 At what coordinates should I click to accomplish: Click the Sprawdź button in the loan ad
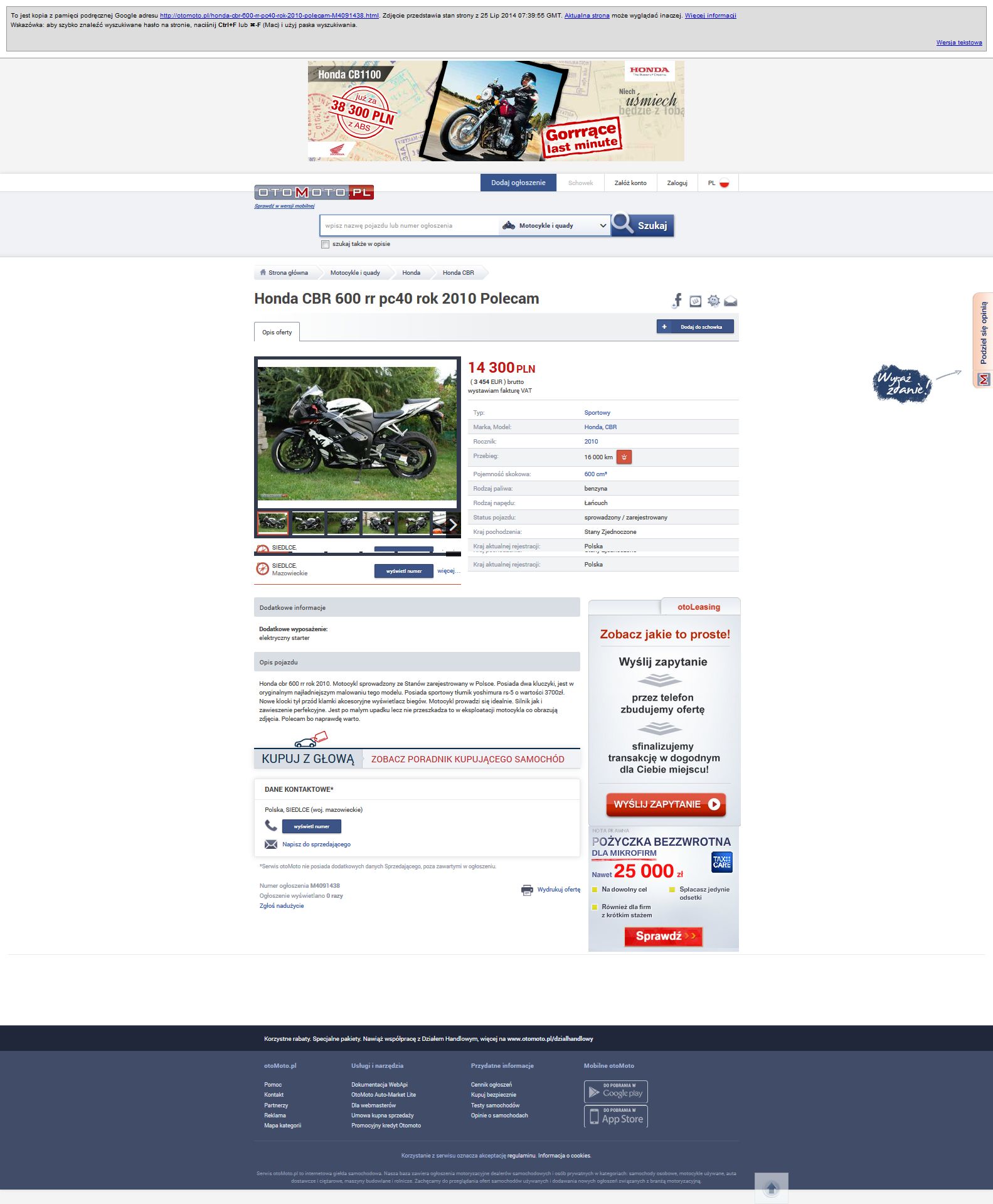pyautogui.click(x=664, y=936)
